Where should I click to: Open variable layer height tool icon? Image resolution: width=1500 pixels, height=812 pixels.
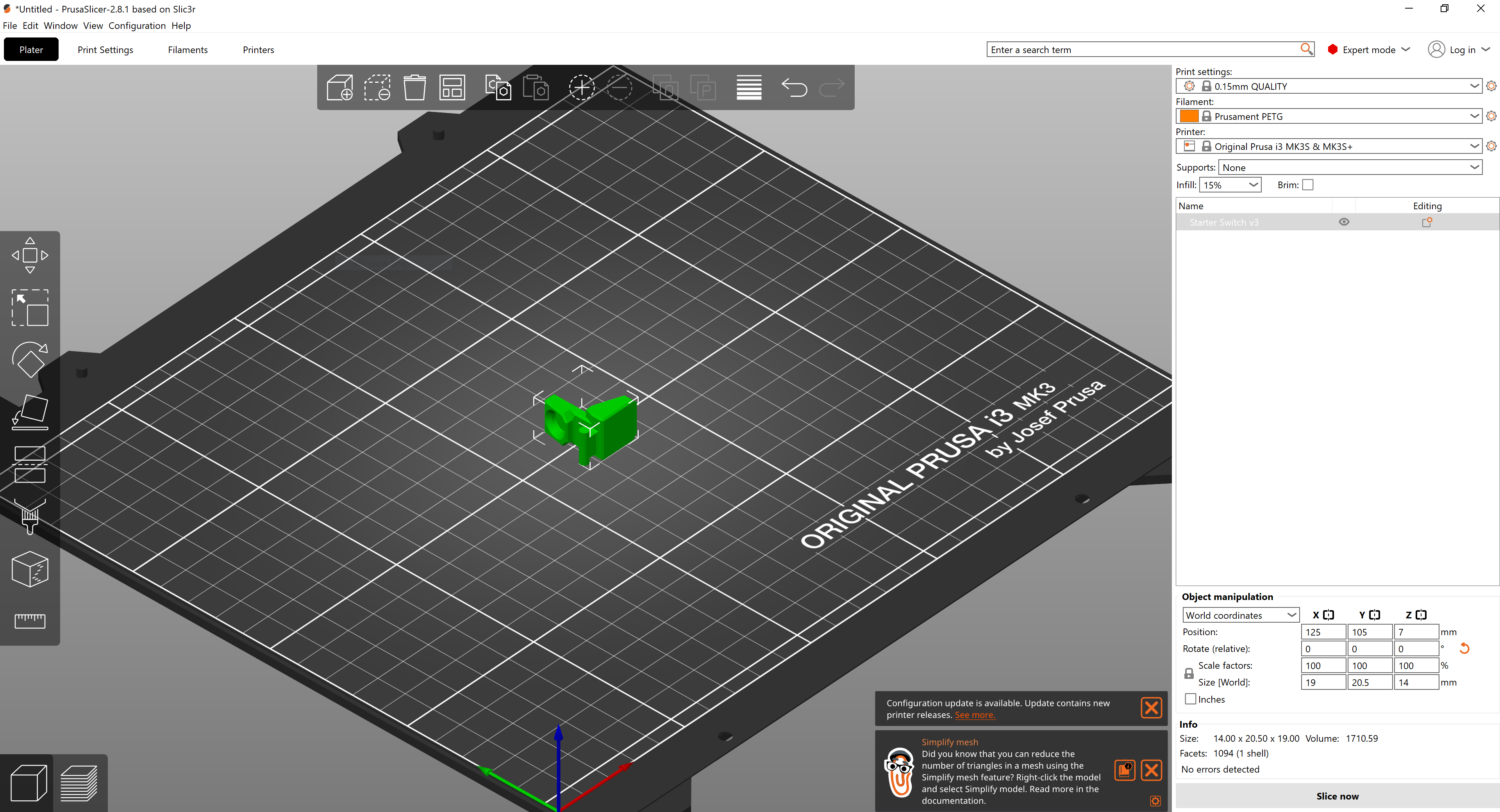[749, 87]
